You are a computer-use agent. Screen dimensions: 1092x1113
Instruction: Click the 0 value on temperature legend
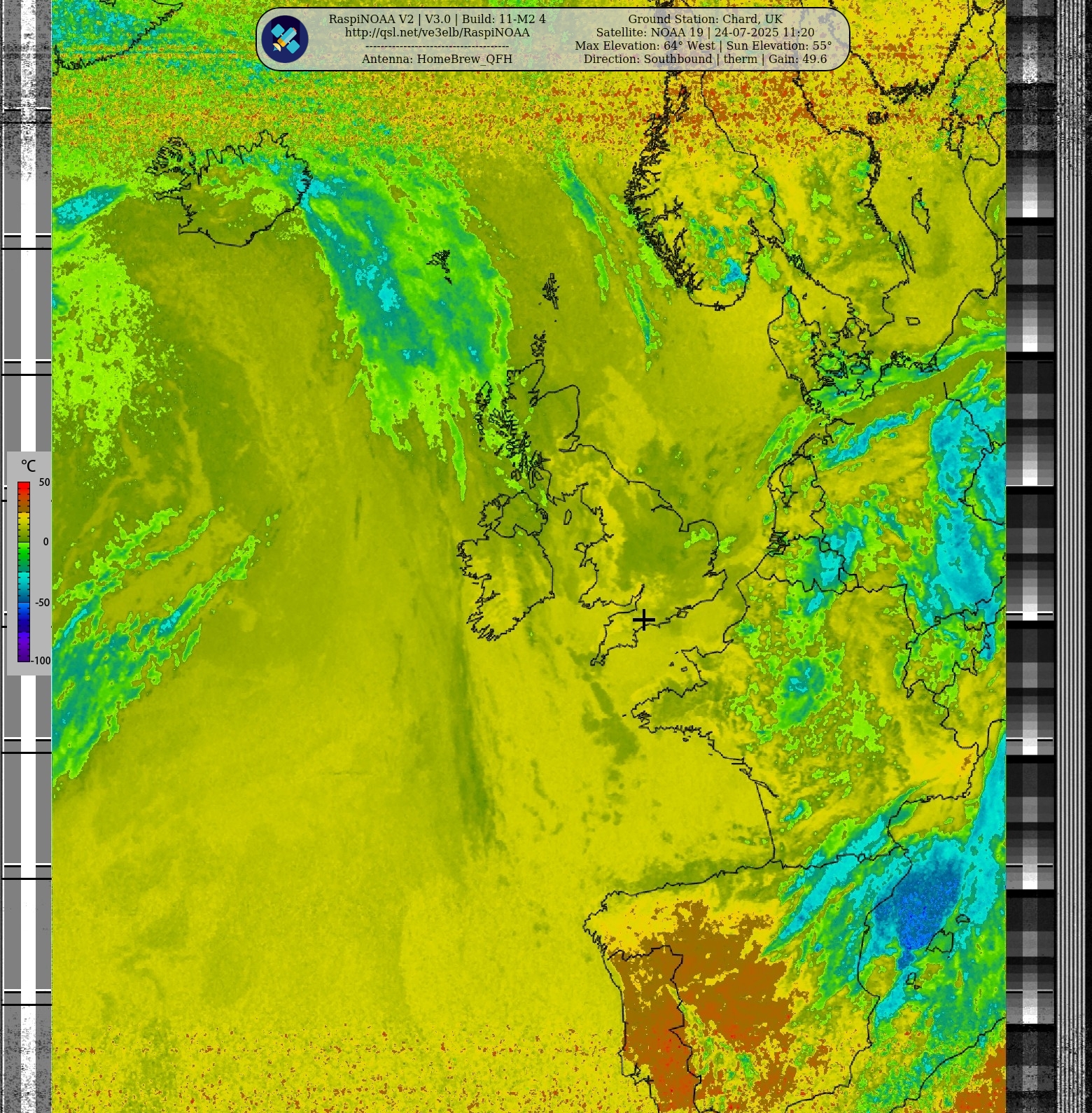tap(45, 542)
